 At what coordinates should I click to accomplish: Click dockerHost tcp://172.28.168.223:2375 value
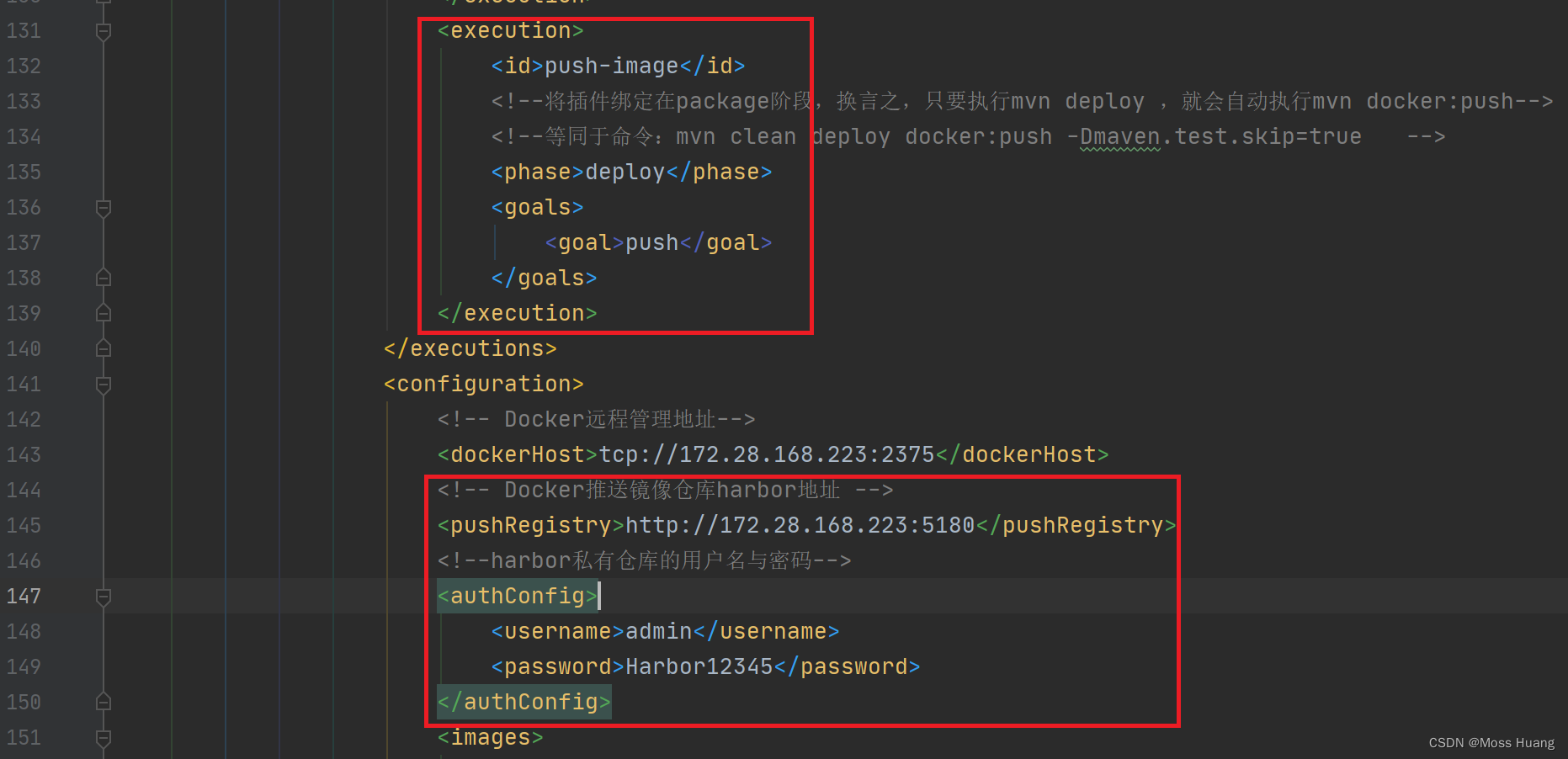(767, 454)
